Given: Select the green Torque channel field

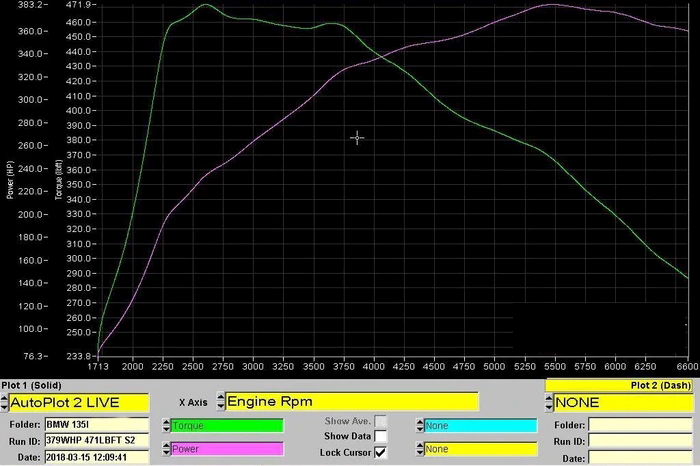Looking at the screenshot, I should pyautogui.click(x=227, y=426).
